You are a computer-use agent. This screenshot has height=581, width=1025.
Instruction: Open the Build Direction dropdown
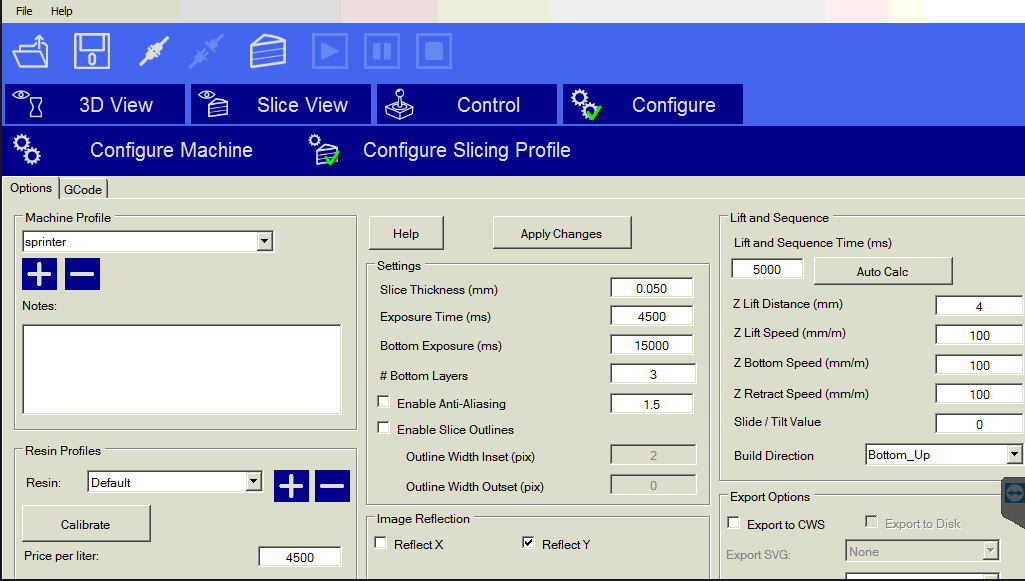1014,455
